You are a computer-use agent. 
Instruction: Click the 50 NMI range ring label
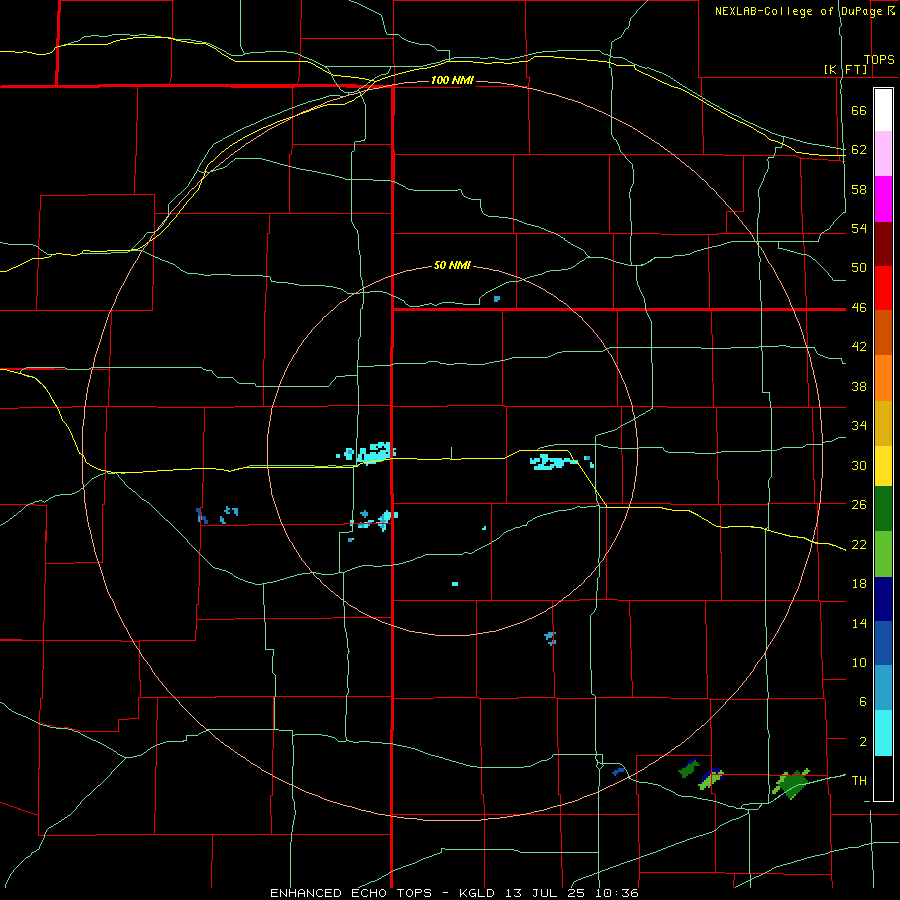point(452,265)
